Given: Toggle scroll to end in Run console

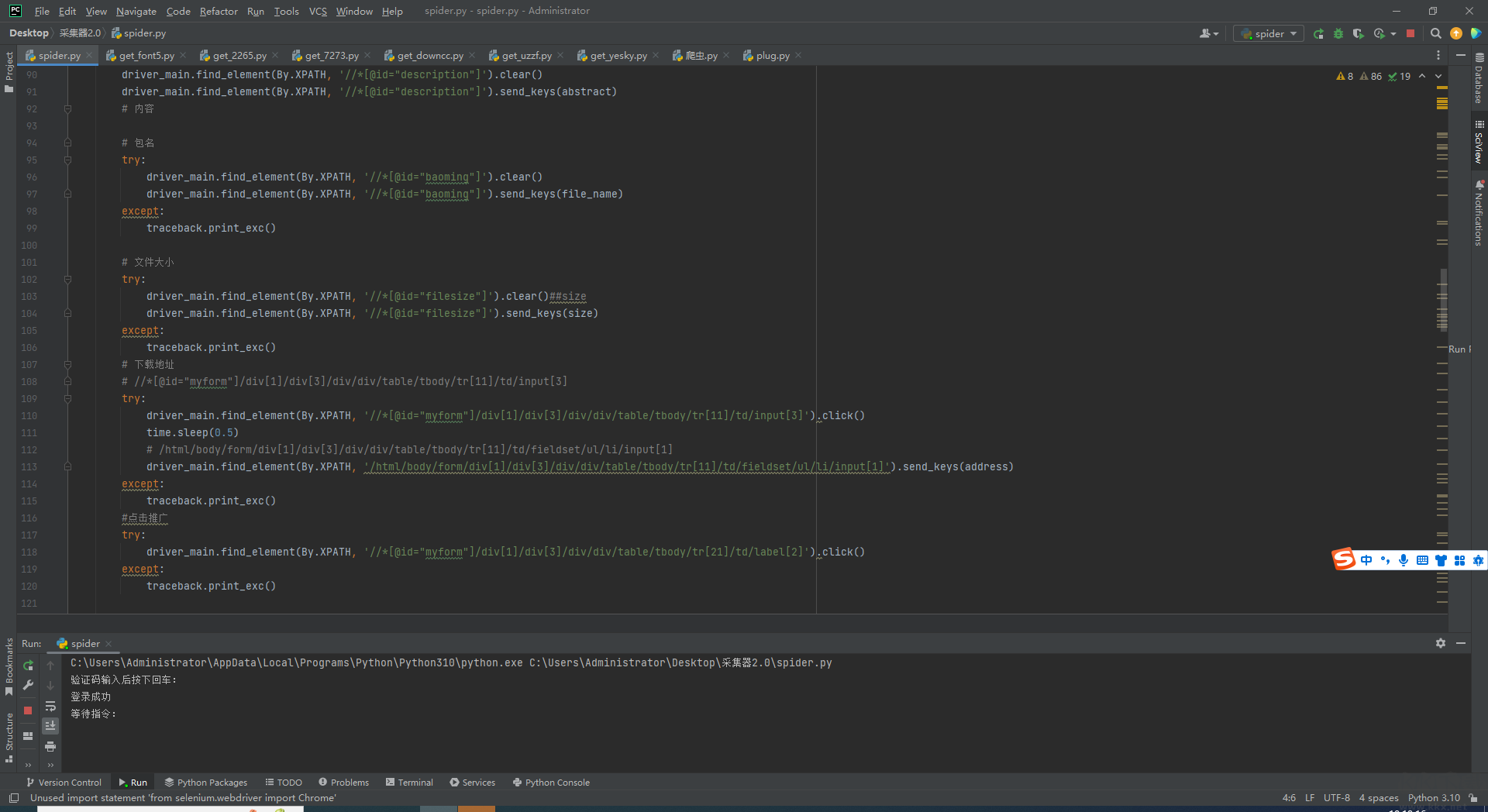Looking at the screenshot, I should point(50,726).
